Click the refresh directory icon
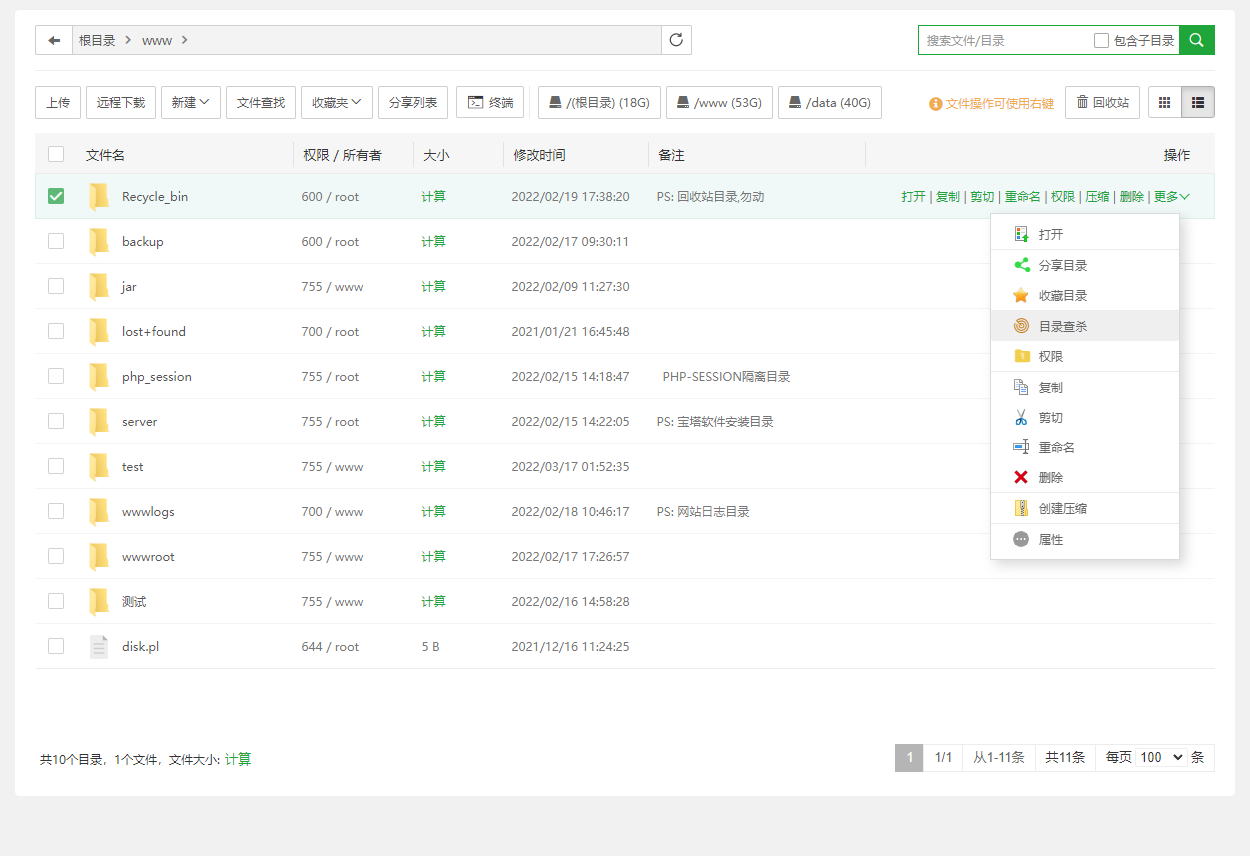 (676, 40)
